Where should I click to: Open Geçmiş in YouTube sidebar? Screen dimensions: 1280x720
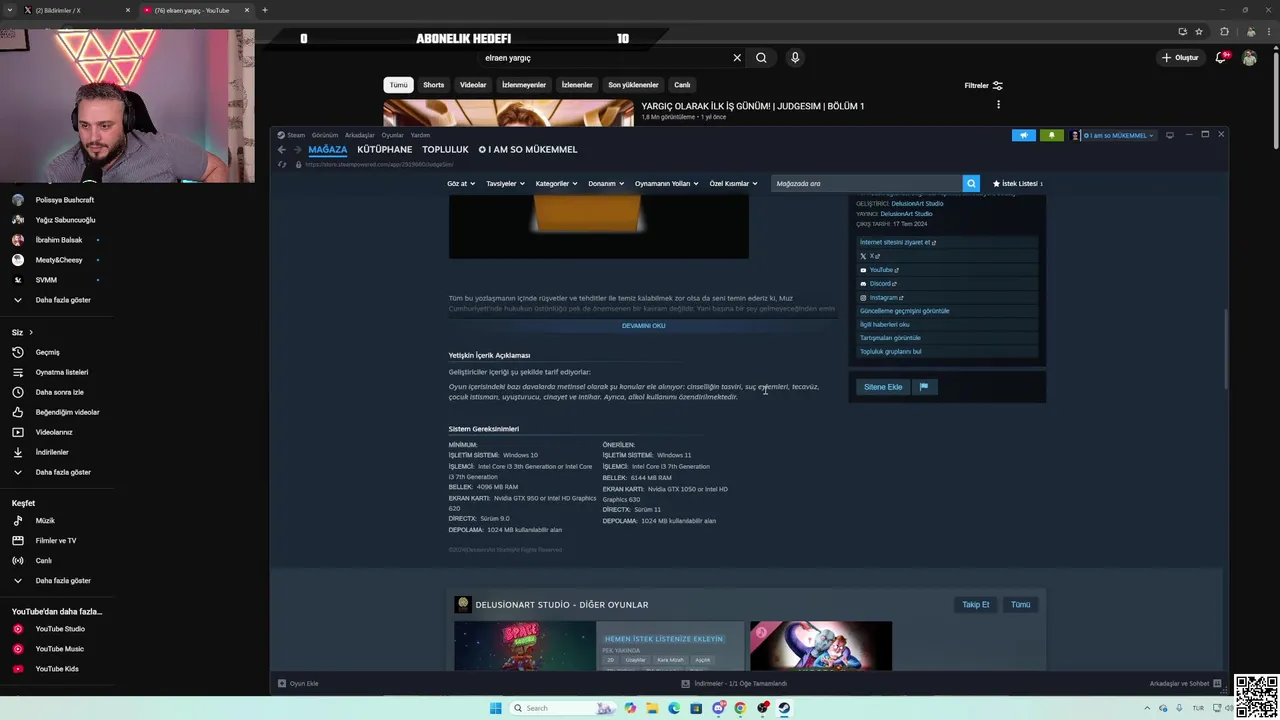(x=47, y=352)
